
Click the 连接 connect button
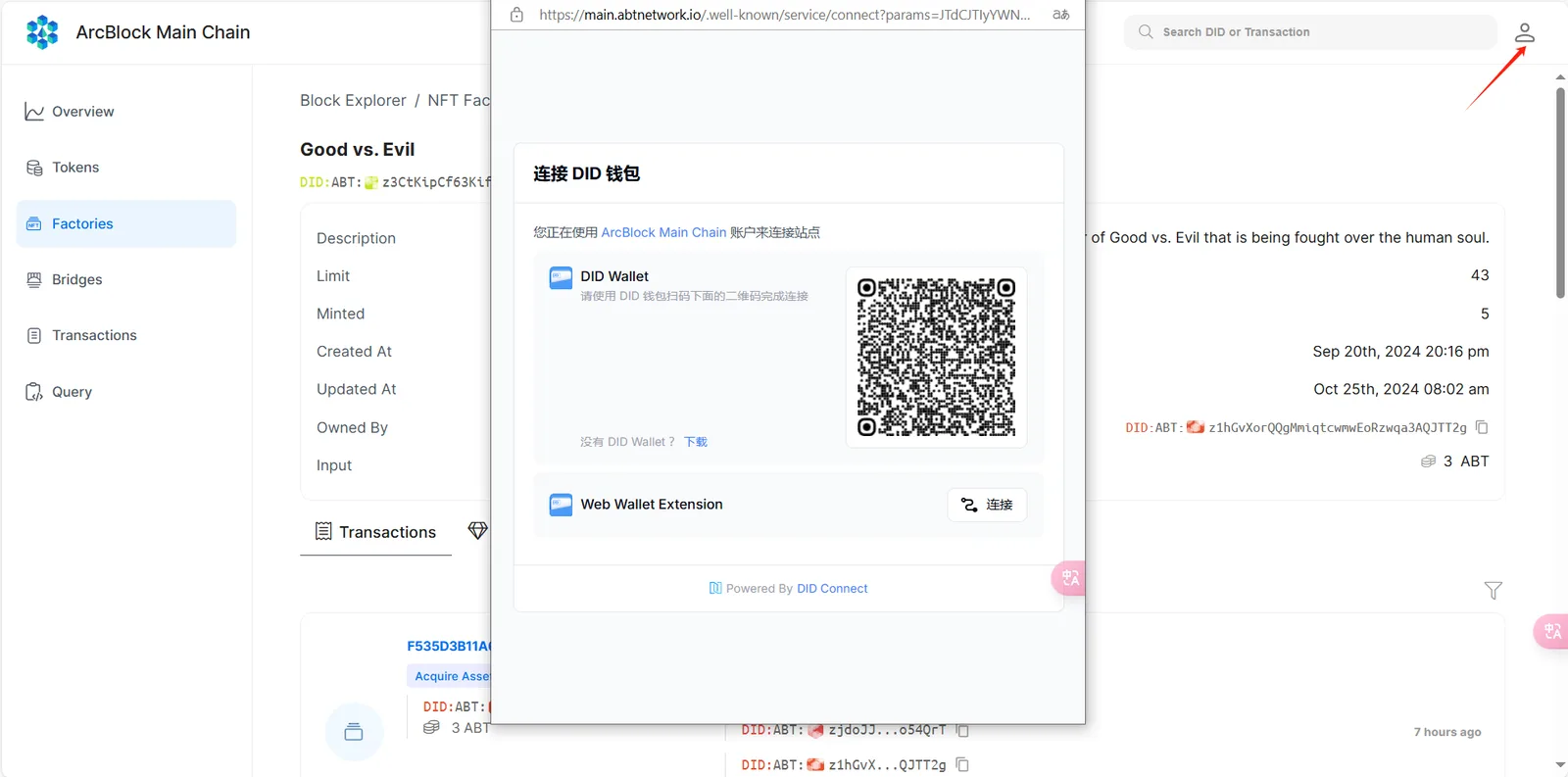(x=987, y=505)
